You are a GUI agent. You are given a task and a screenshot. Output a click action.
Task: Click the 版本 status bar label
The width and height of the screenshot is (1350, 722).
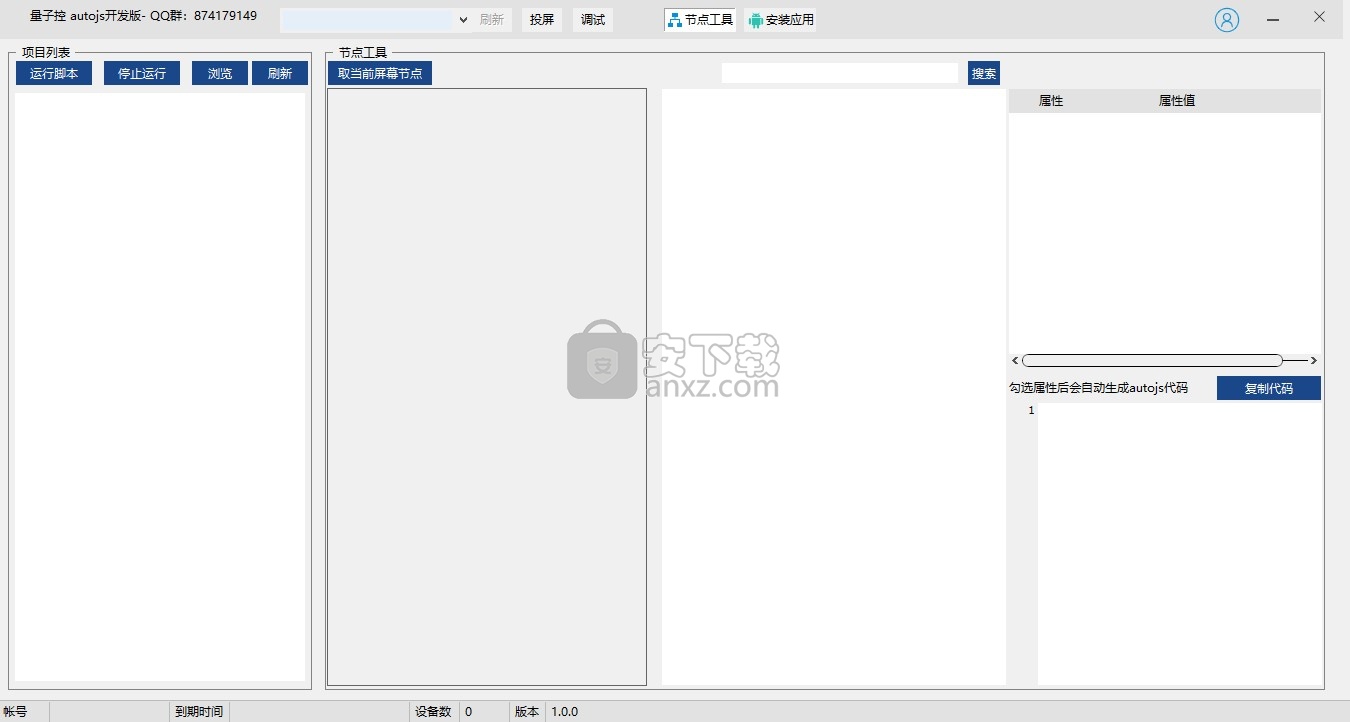(527, 712)
